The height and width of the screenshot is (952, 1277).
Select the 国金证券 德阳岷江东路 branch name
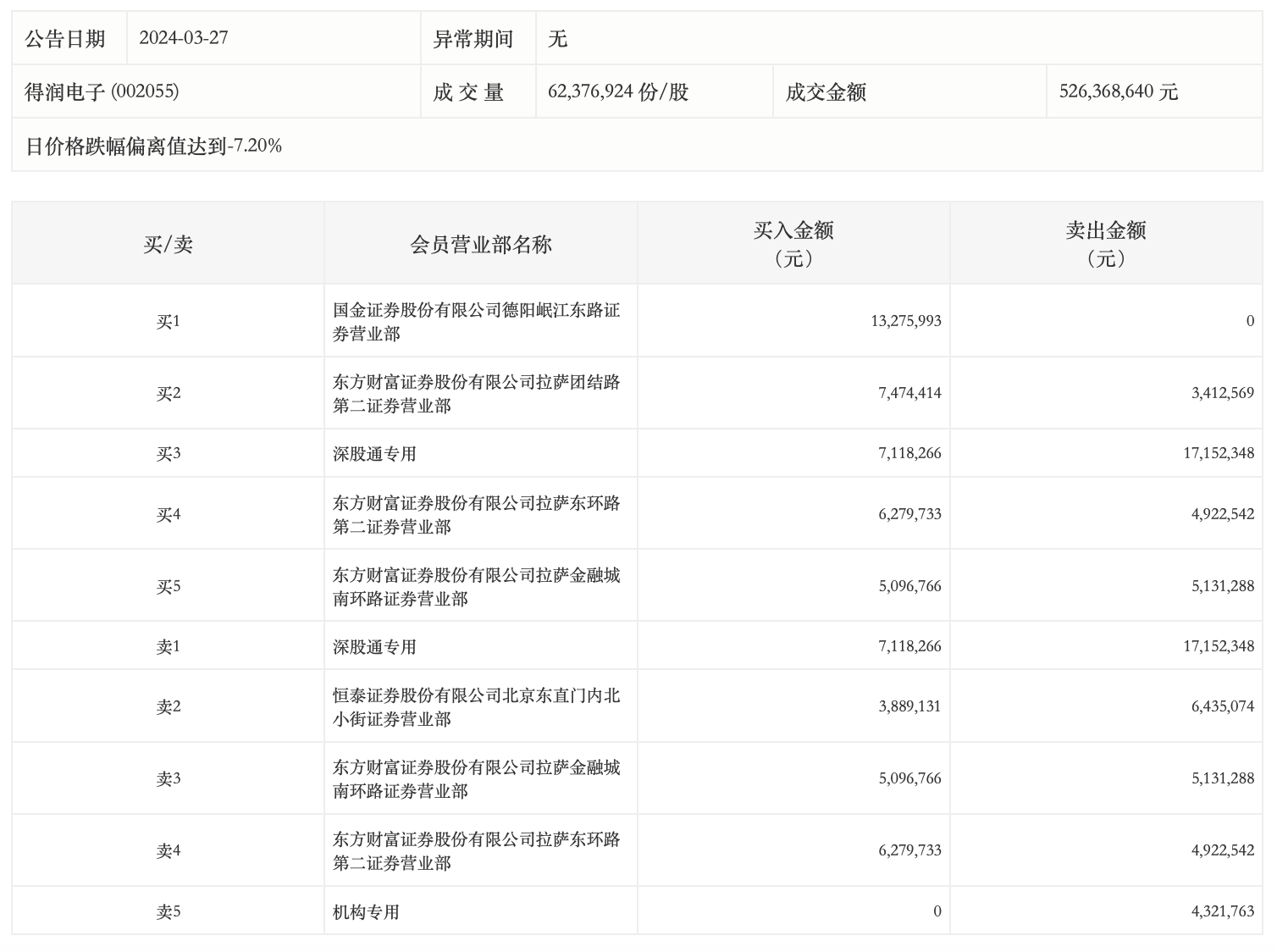click(x=476, y=322)
